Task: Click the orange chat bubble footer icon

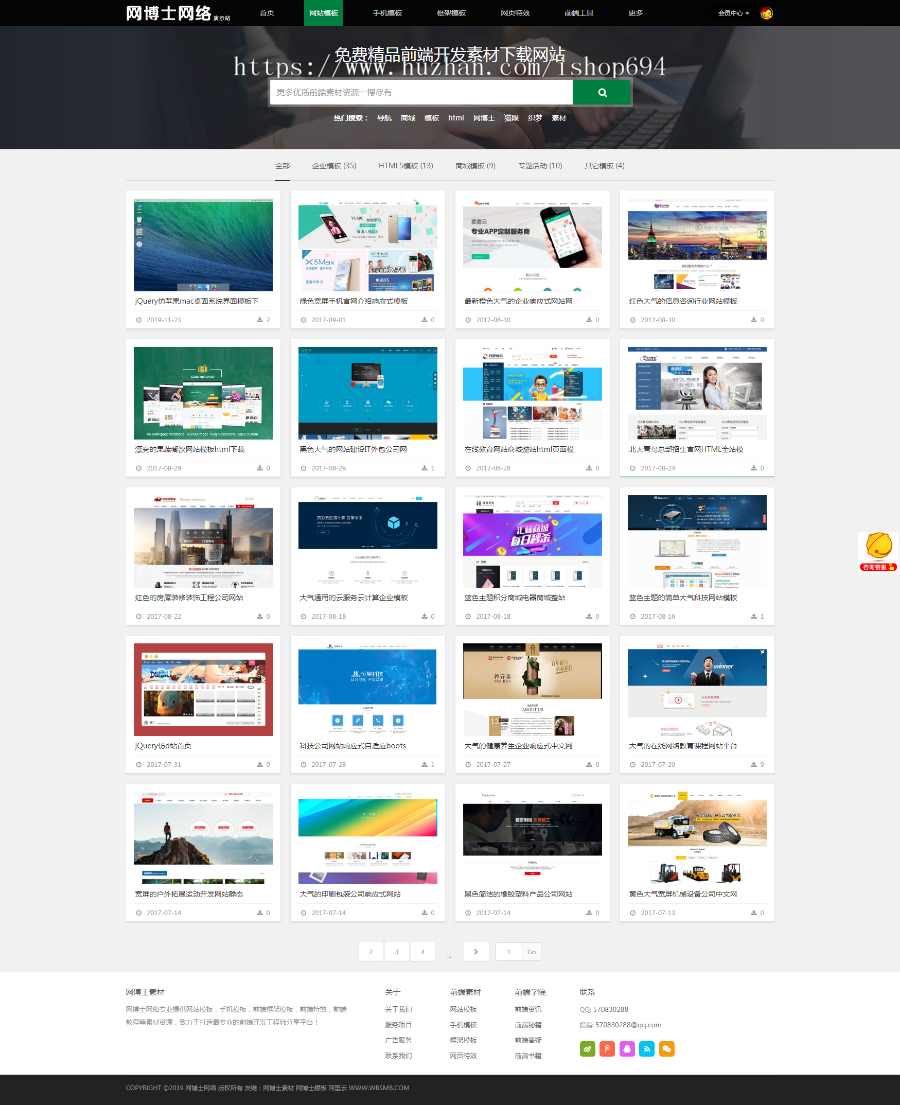Action: (666, 1048)
